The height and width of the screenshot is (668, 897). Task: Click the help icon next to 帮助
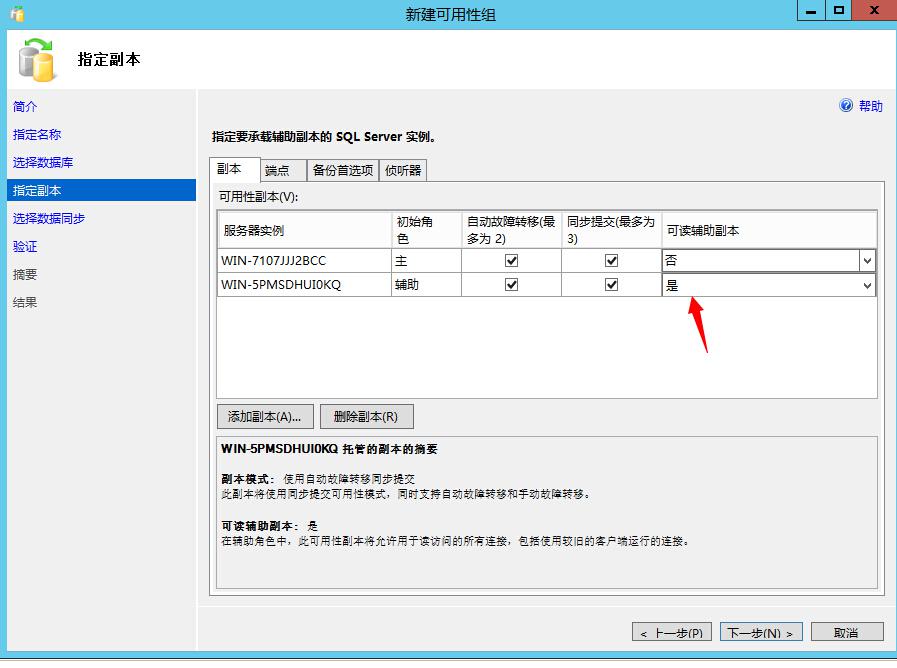coord(846,105)
